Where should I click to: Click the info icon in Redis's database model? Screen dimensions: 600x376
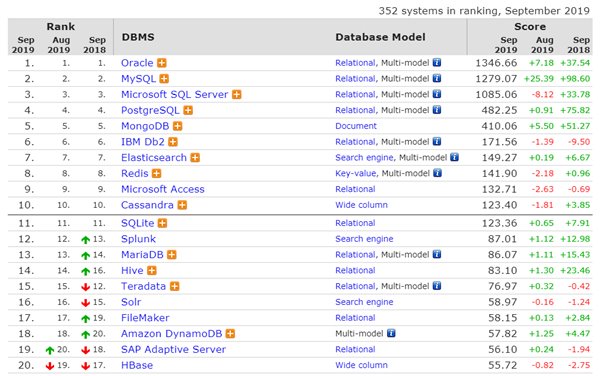coord(437,173)
